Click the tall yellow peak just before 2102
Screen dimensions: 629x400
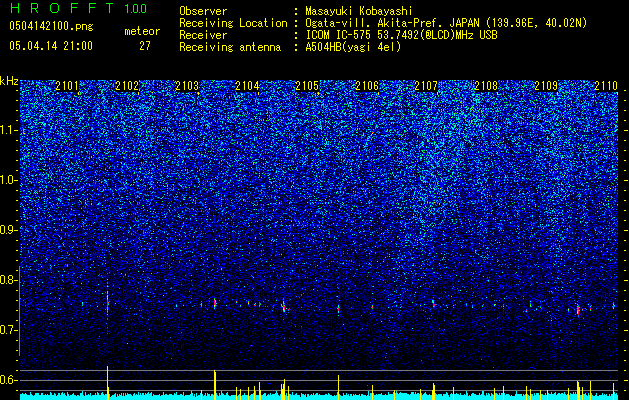(x=108, y=382)
